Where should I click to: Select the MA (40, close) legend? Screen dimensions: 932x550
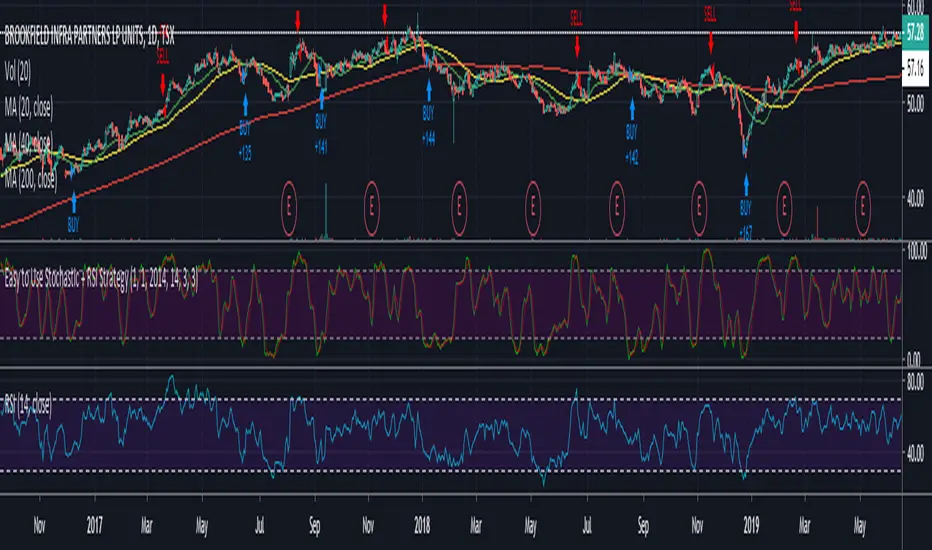click(x=29, y=143)
